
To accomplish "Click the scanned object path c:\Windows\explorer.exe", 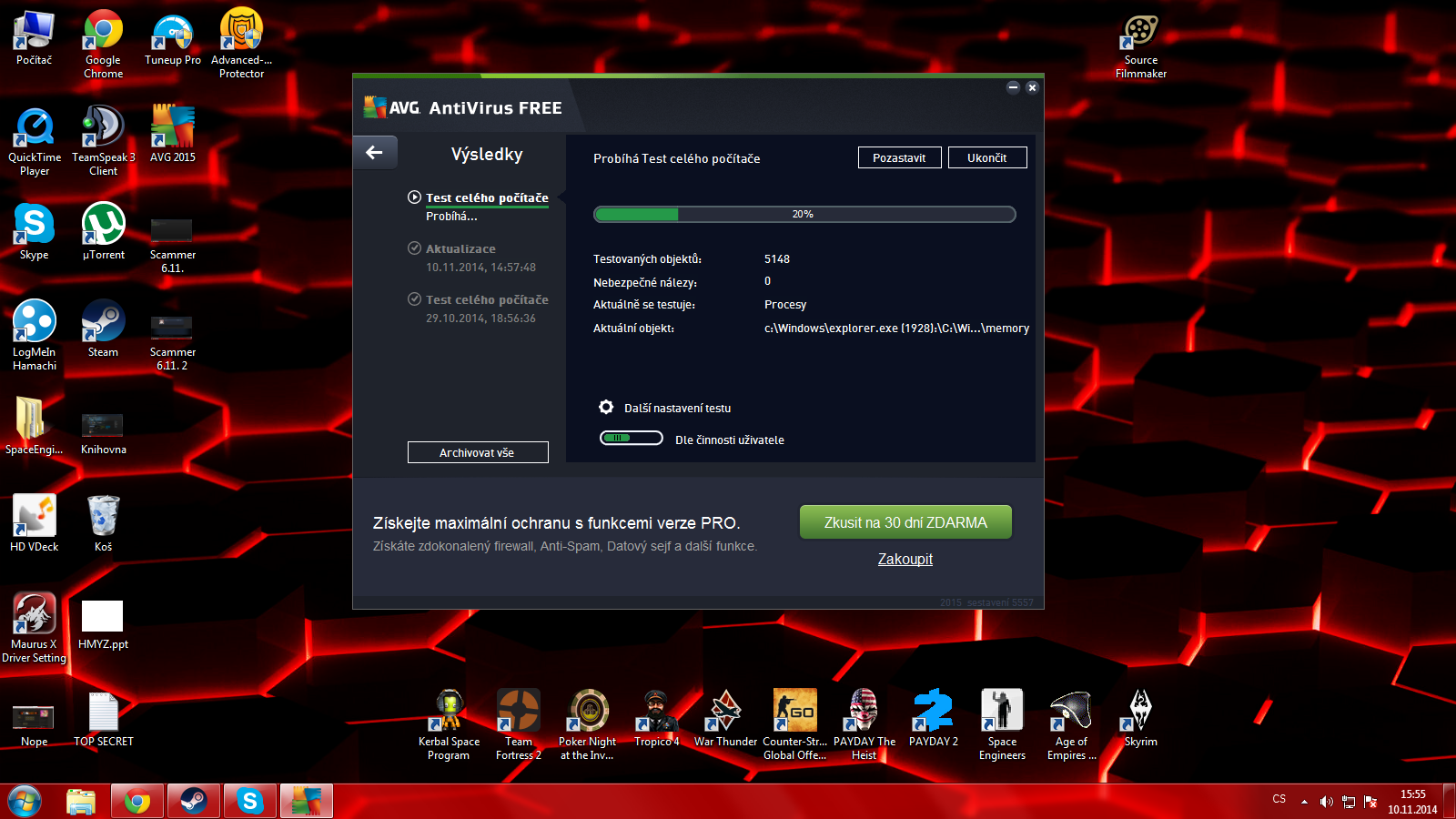I will pos(896,329).
